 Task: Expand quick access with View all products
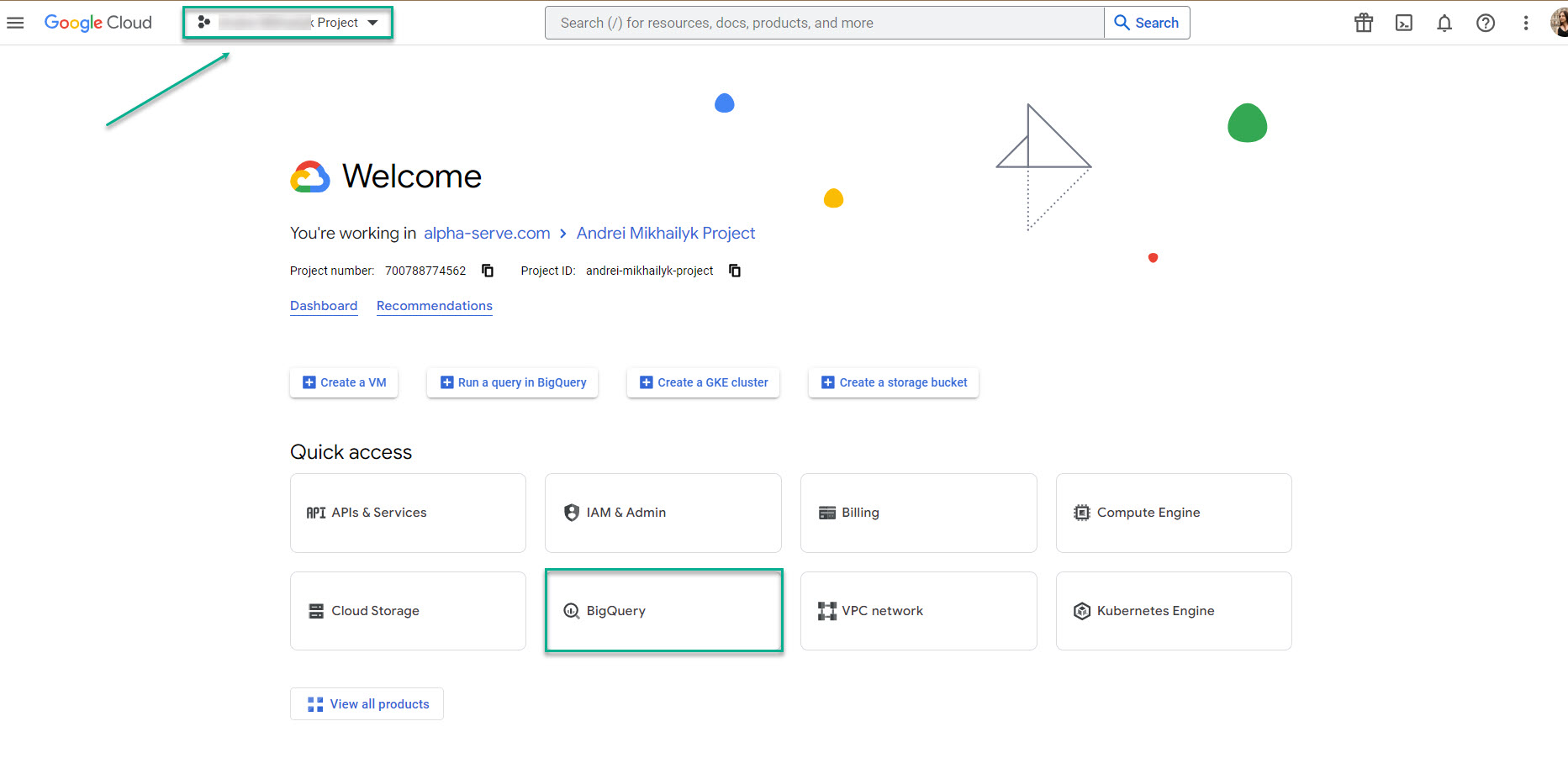click(x=366, y=703)
